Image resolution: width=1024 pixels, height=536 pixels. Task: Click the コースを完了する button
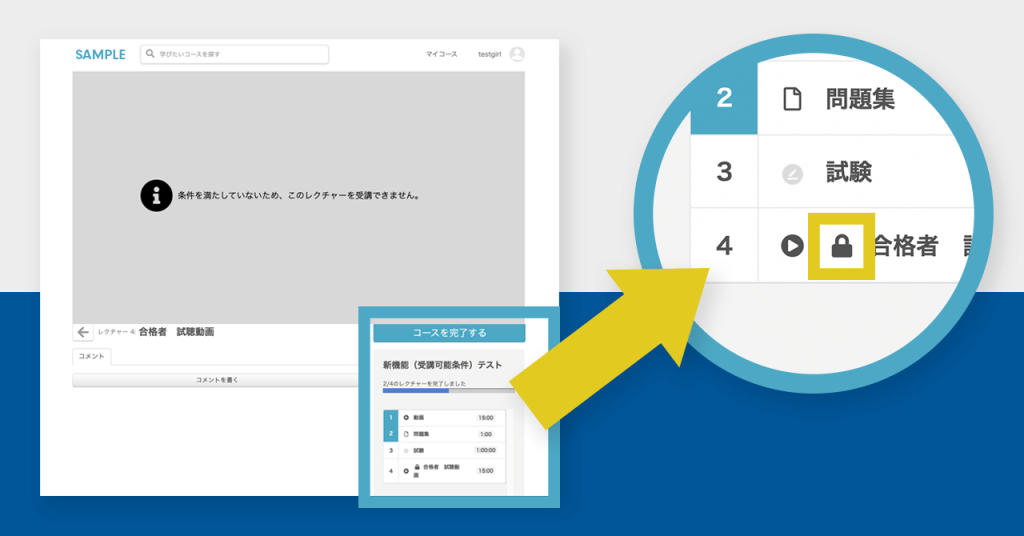(x=449, y=333)
